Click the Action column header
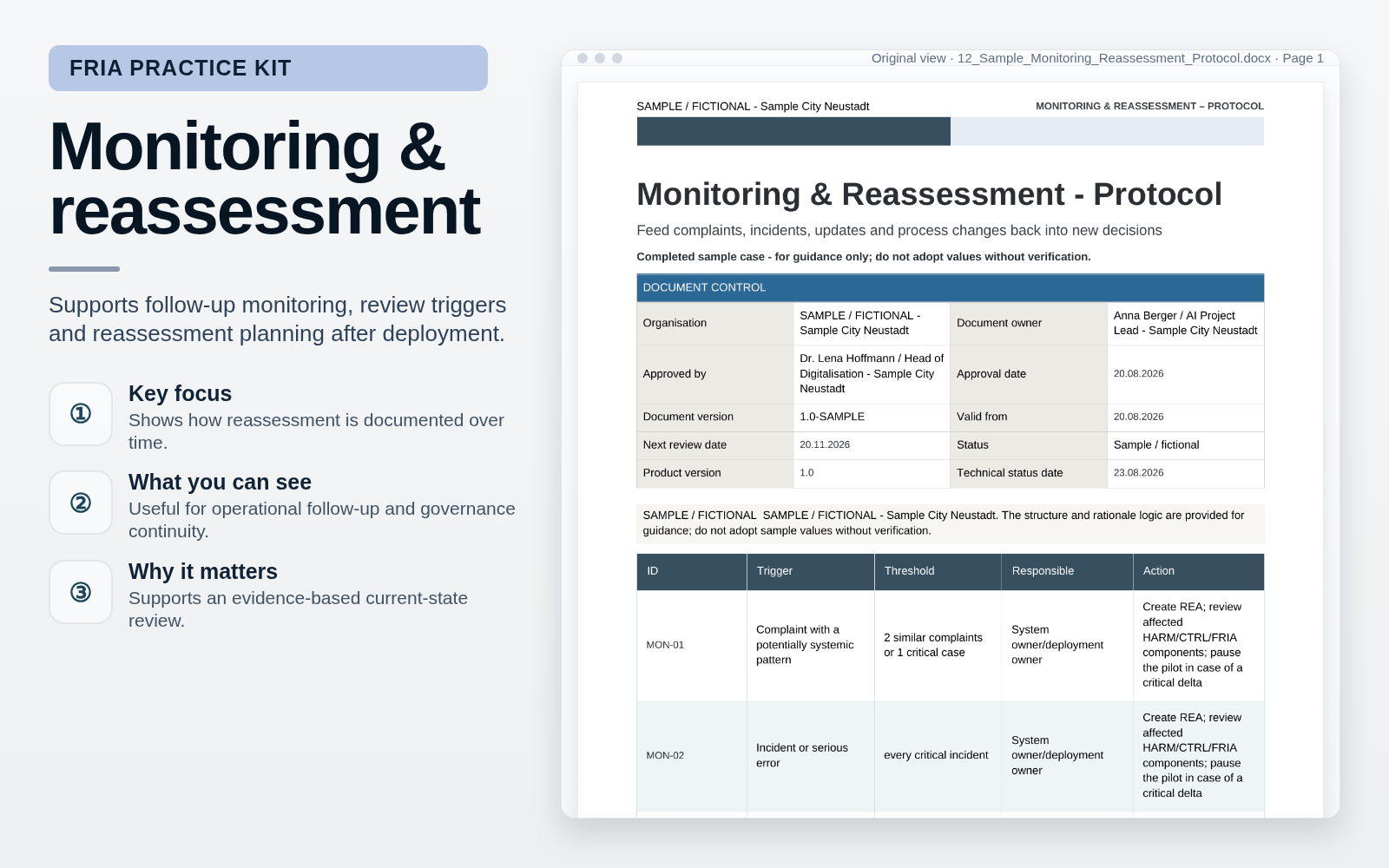Image resolution: width=1389 pixels, height=868 pixels. [x=1198, y=571]
